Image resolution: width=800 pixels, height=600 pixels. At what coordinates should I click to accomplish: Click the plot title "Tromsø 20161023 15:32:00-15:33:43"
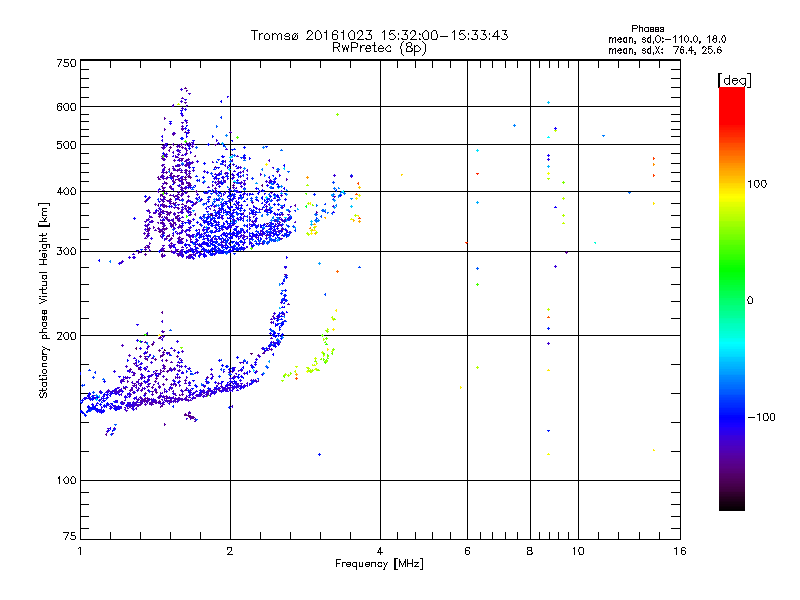[380, 35]
